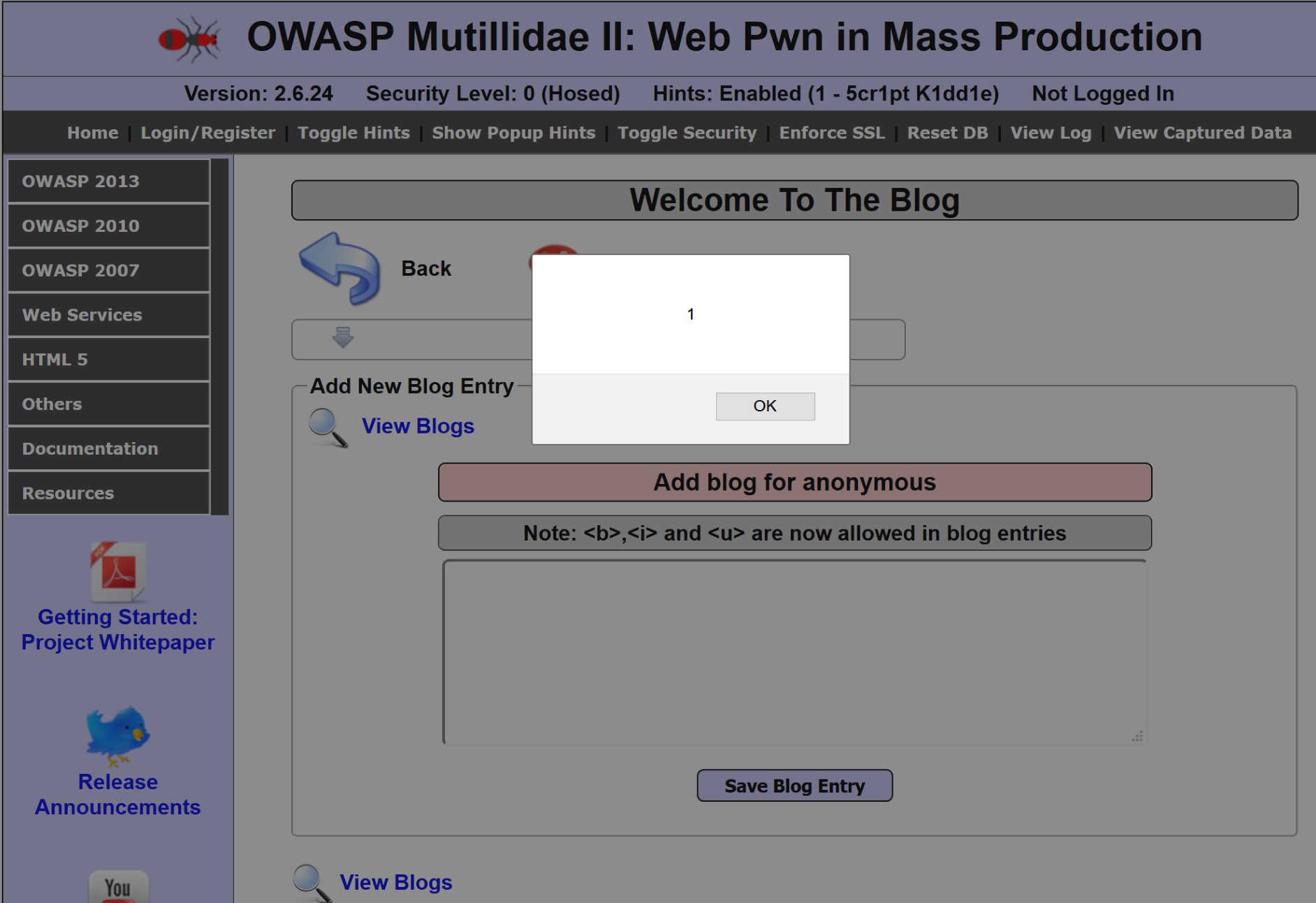Expand HTML 5 sidebar menu
1316x903 pixels.
coord(109,360)
